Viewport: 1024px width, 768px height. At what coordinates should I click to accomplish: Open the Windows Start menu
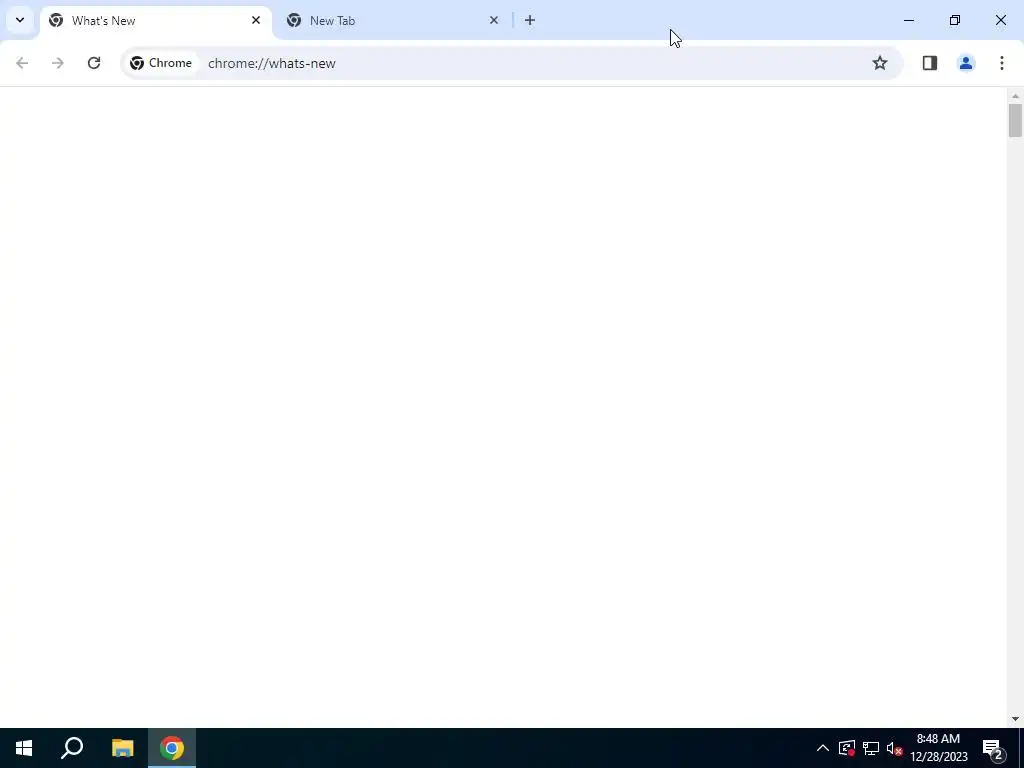point(24,748)
